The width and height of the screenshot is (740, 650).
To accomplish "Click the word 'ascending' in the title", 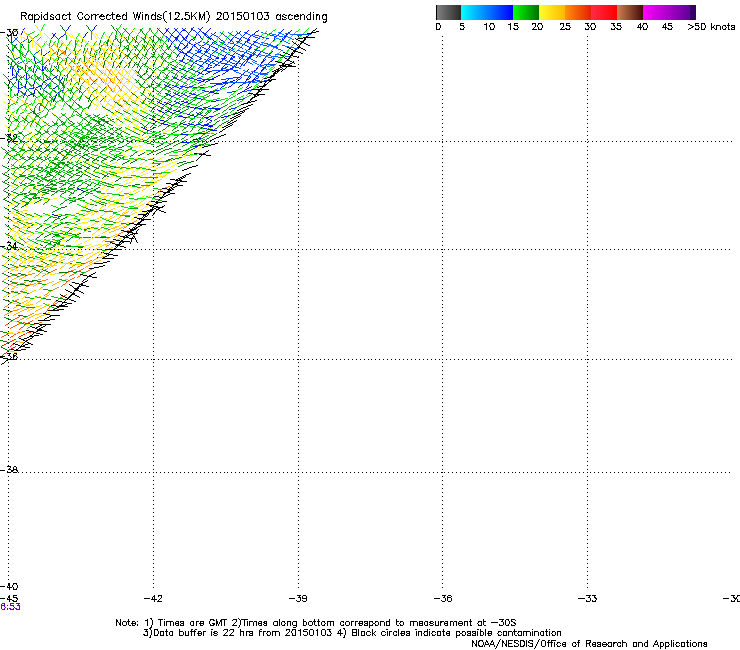I will click(301, 17).
